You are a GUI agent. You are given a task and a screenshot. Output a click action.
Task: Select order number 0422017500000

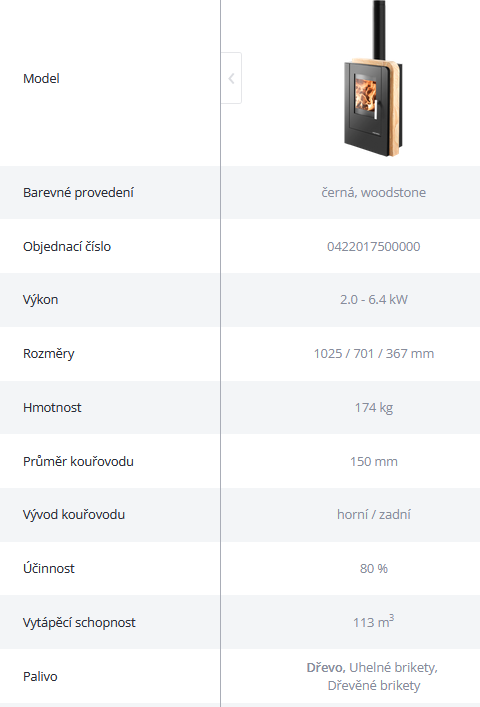374,247
